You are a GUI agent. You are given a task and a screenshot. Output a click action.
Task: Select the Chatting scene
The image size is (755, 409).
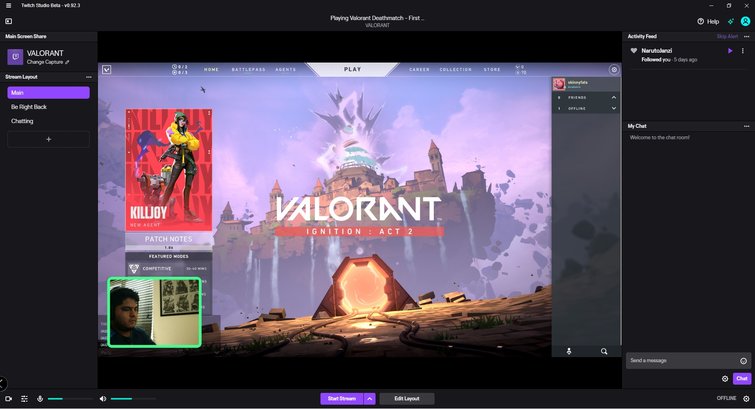pyautogui.click(x=22, y=121)
